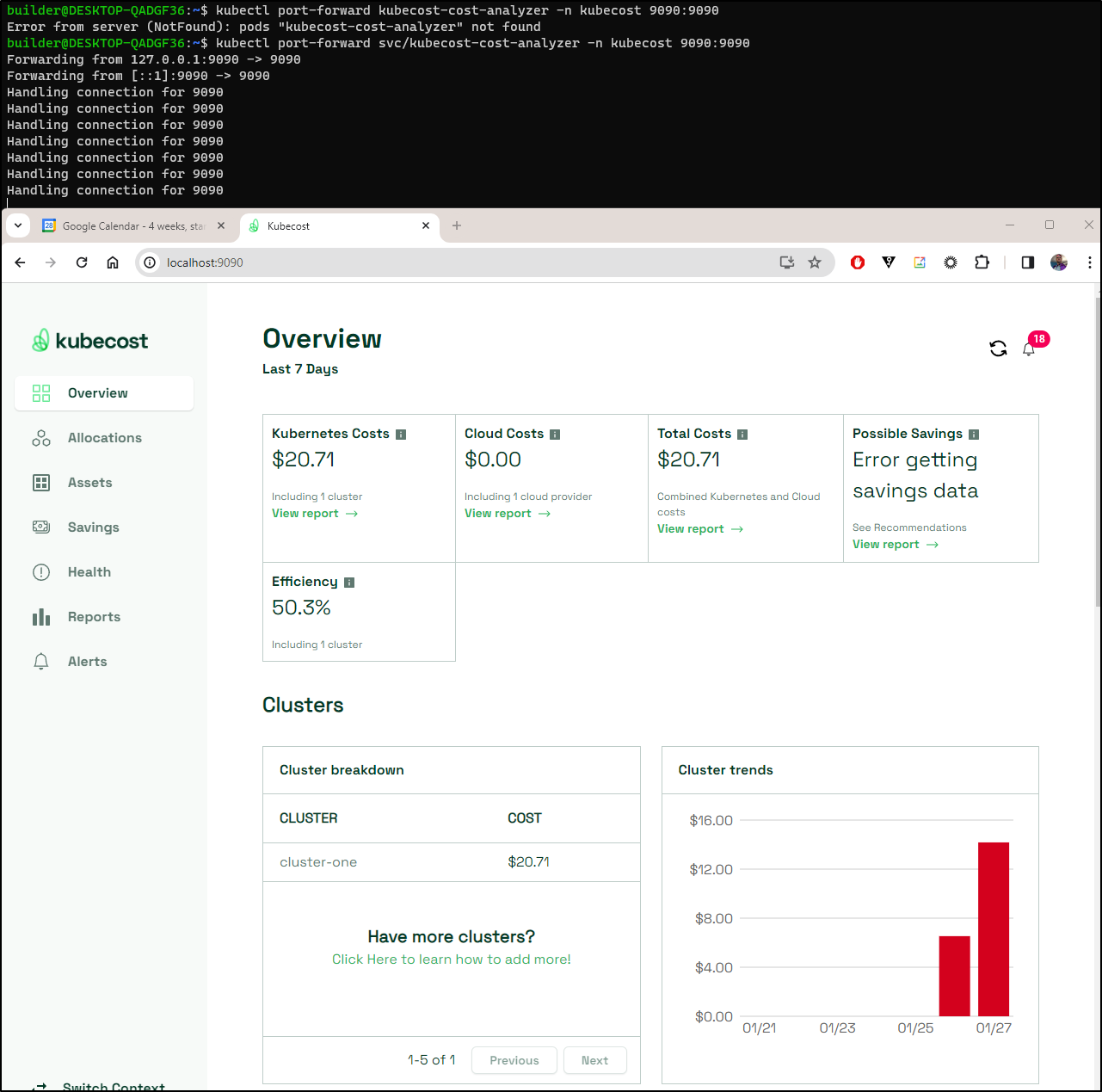Open the Overview page in the sidebar
Viewport: 1102px width, 1092px height.
pos(104,393)
